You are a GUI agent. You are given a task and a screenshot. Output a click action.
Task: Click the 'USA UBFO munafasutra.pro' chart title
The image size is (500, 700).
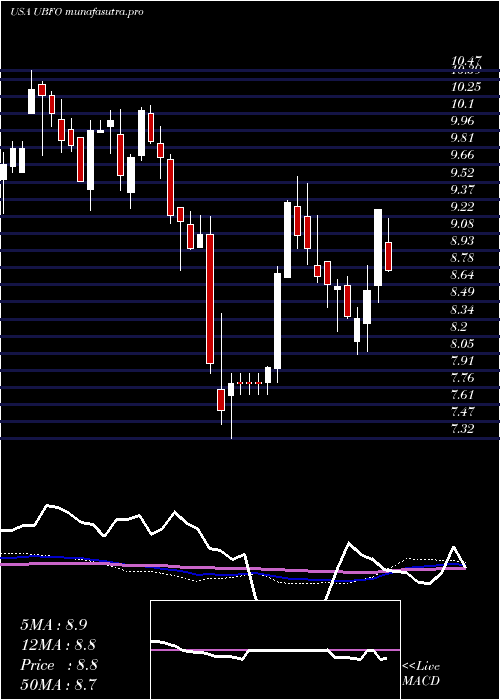[76, 12]
